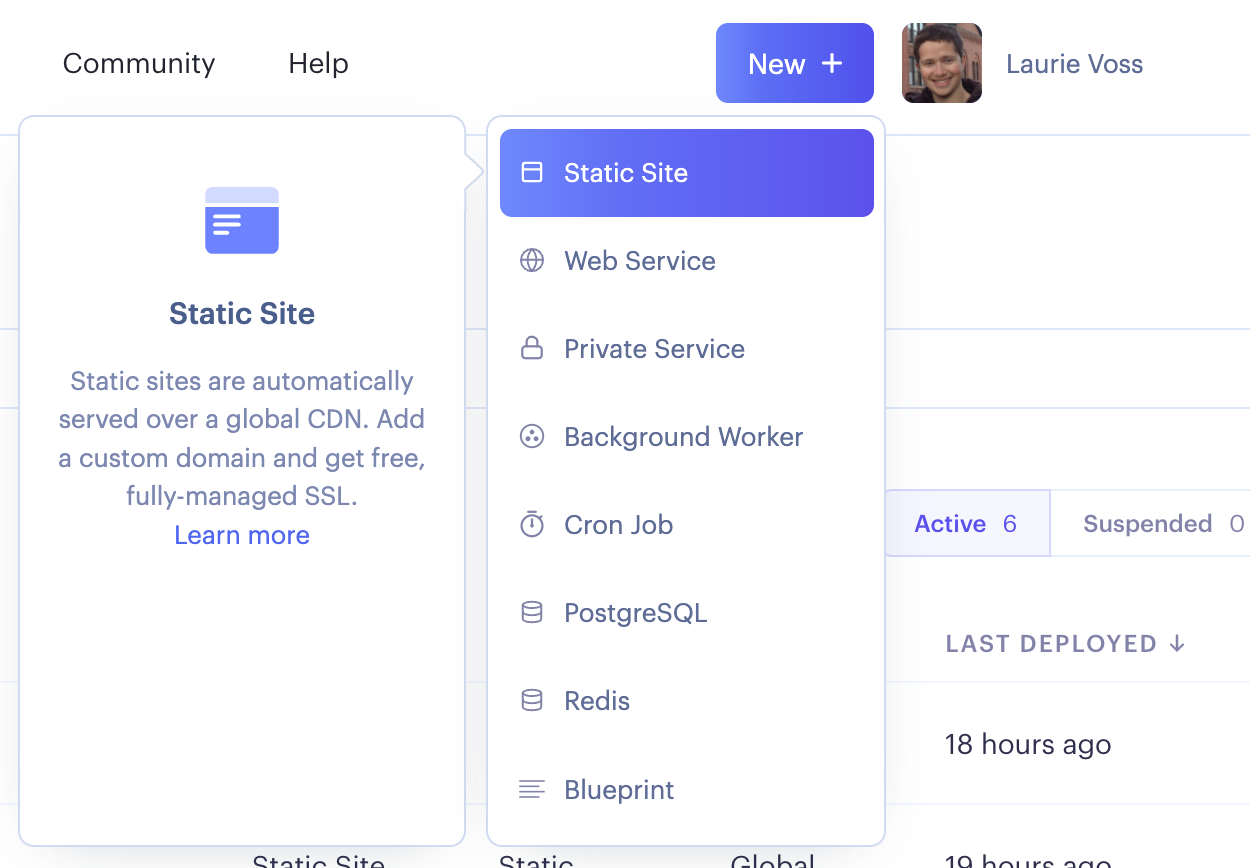Open the Help link
Screen dimensions: 1250x868
(318, 64)
